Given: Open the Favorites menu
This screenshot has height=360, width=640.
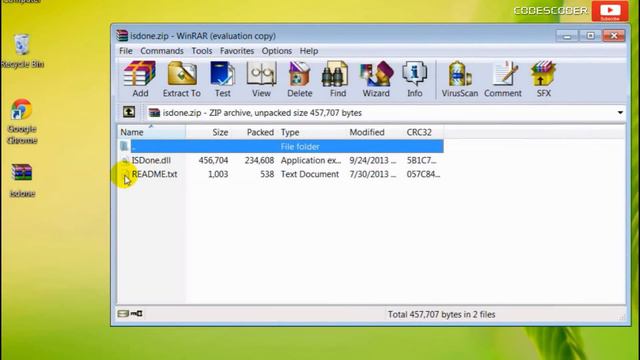Looking at the screenshot, I should coord(237,51).
